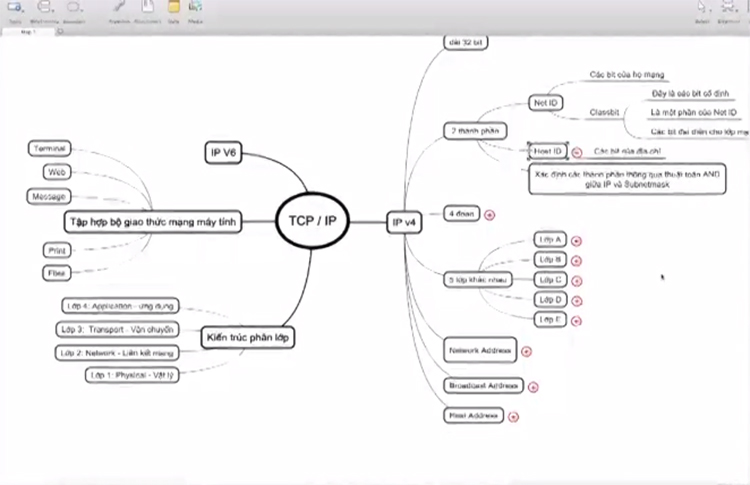Click the Boundary tool icon
The image size is (750, 485).
pyautogui.click(x=74, y=8)
